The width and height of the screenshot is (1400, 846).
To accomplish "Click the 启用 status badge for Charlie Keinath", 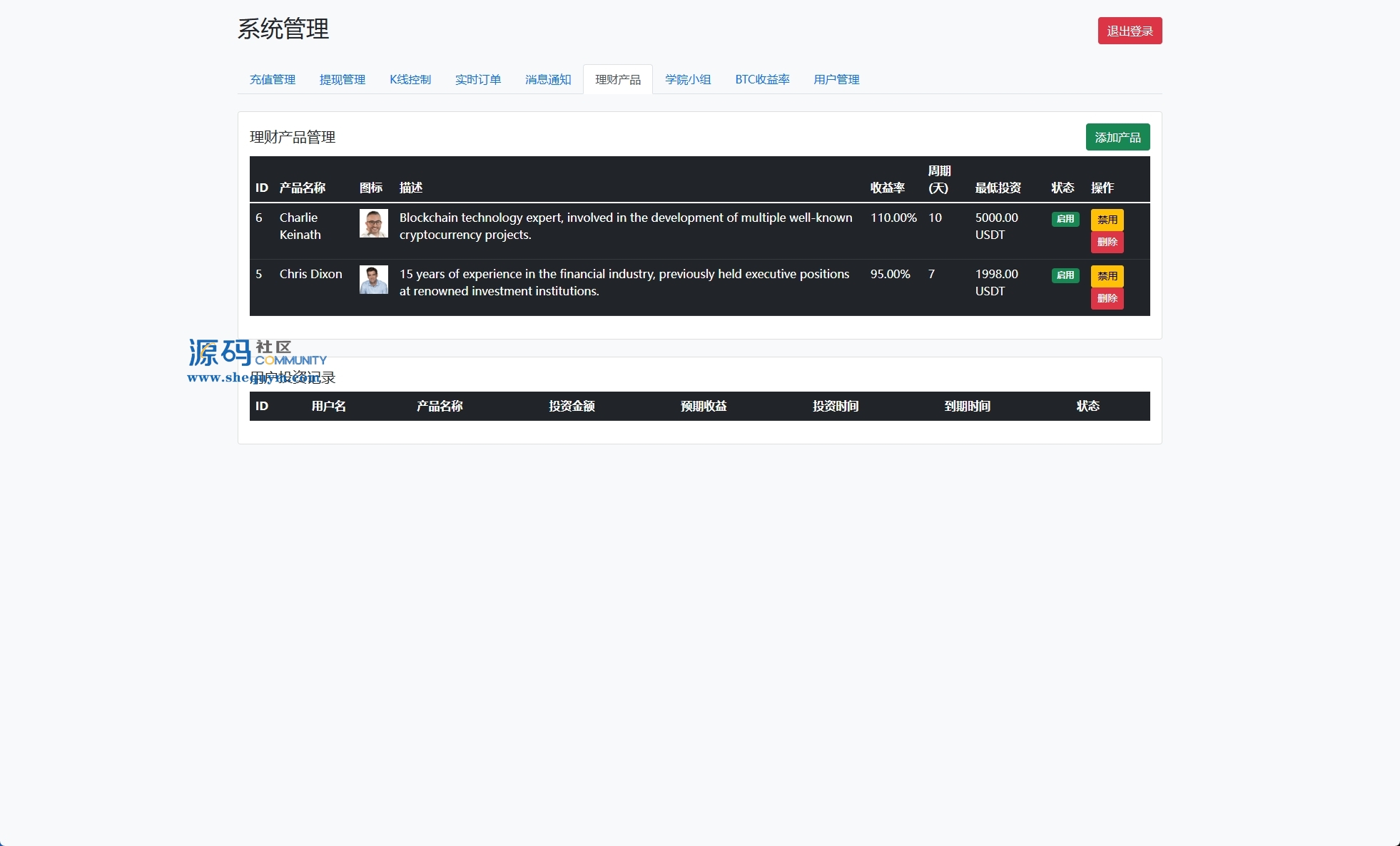I will click(x=1065, y=219).
